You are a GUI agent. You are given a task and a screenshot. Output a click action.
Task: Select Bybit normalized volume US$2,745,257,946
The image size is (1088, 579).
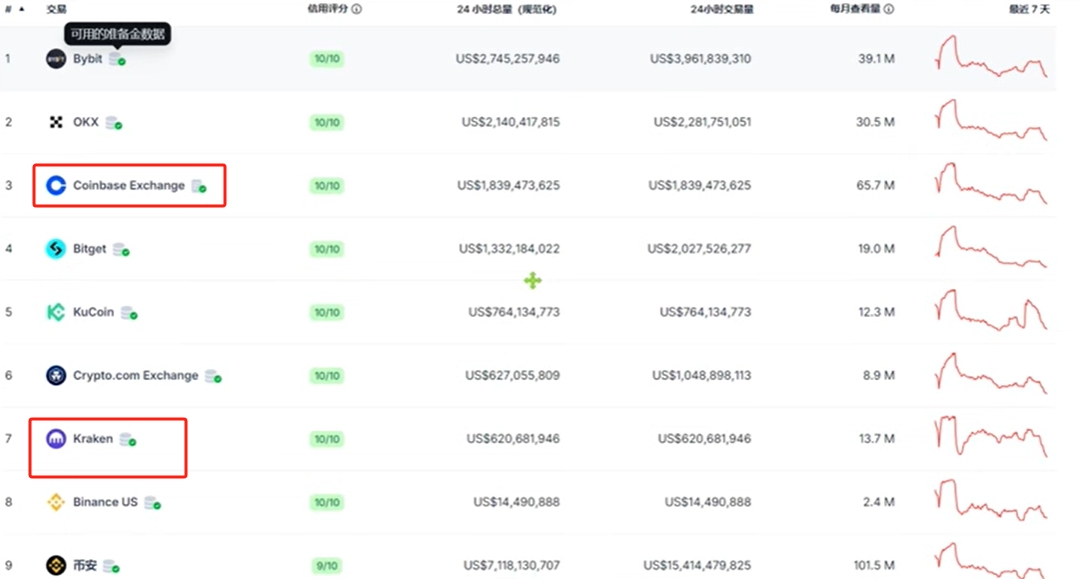(507, 59)
